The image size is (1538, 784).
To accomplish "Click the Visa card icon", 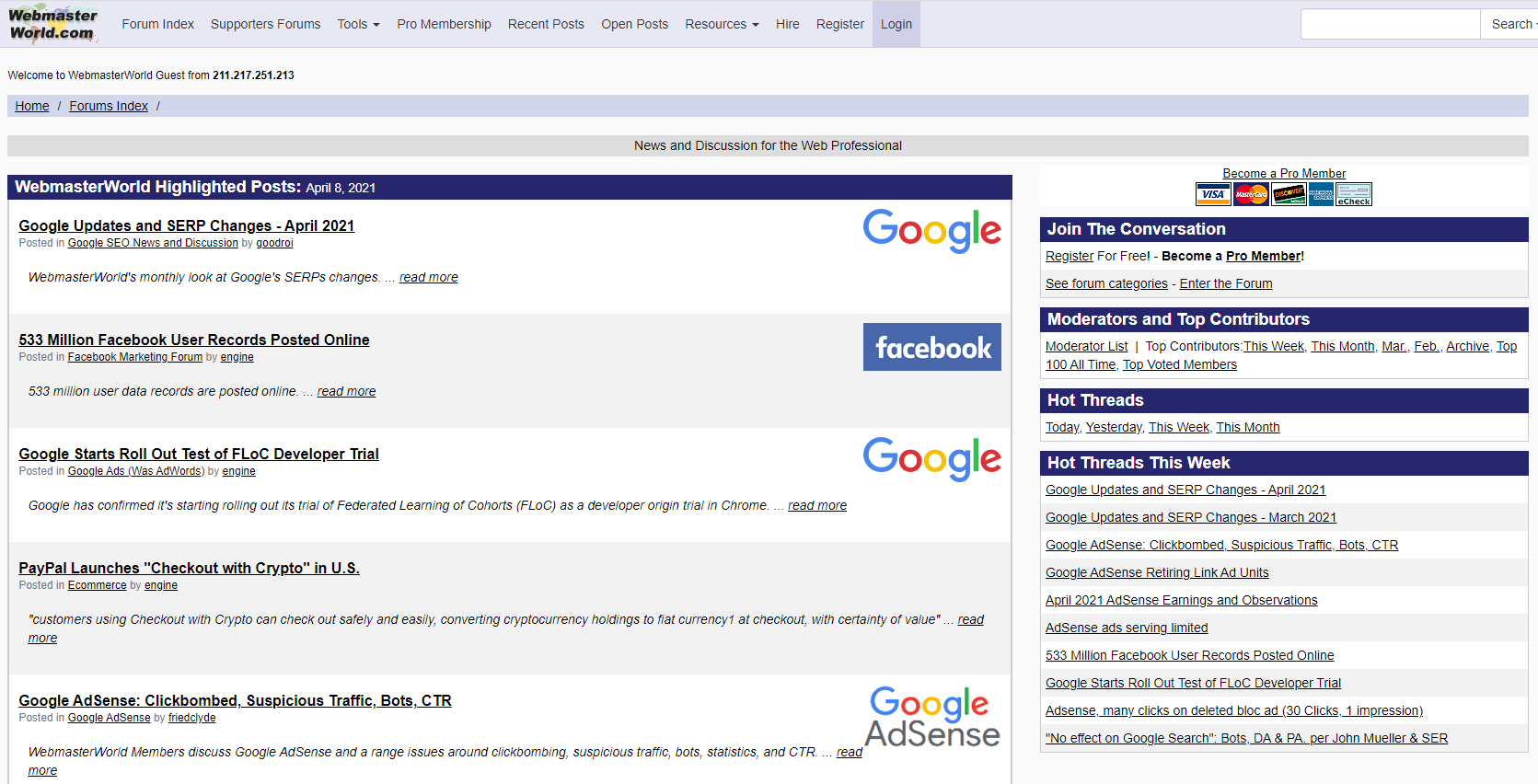I will (1213, 194).
